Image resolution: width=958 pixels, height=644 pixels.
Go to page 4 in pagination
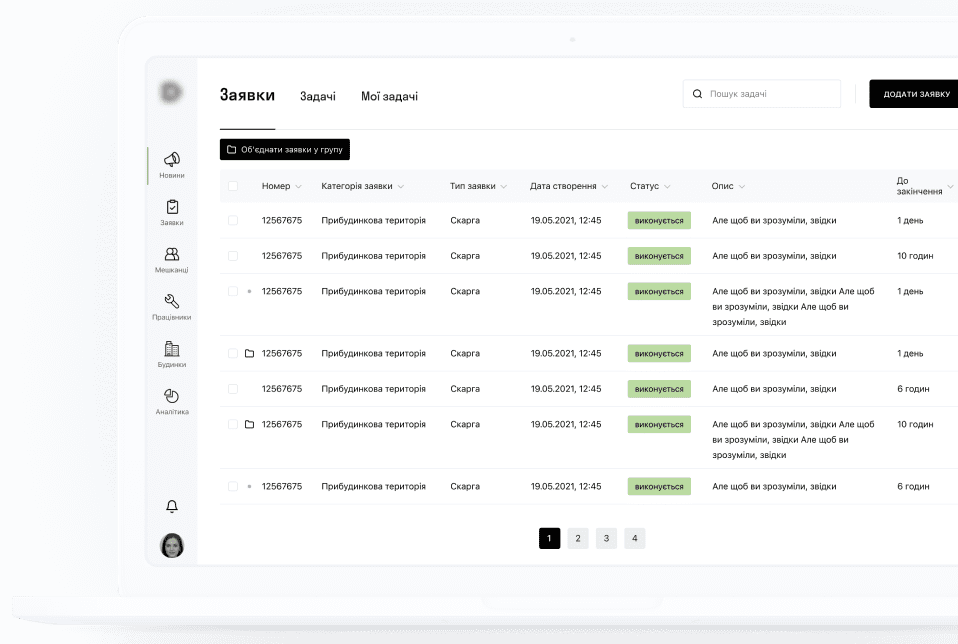tap(635, 538)
